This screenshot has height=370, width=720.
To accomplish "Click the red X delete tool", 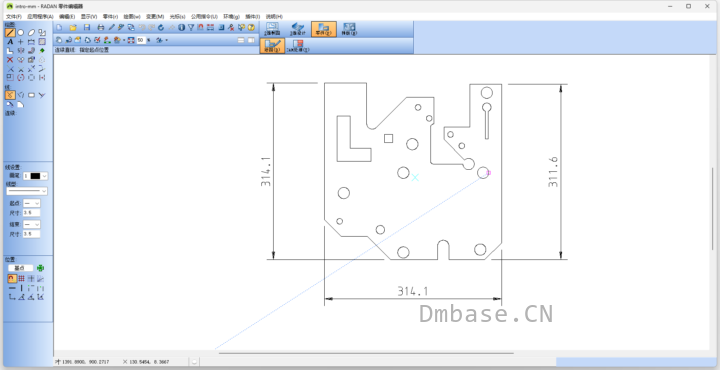I will coord(10,60).
